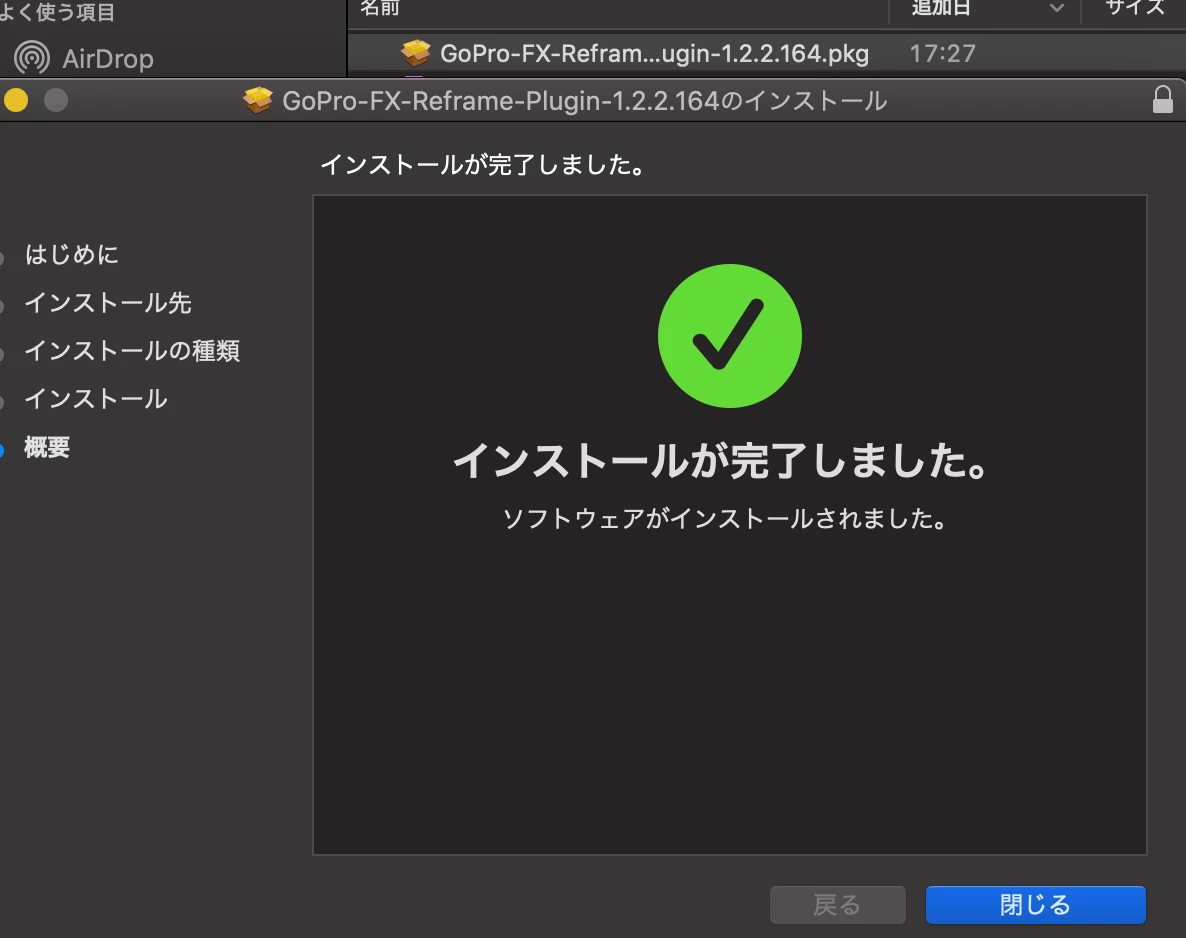Toggle sort chevron on 追加日 column
The height and width of the screenshot is (938, 1186).
1057,8
